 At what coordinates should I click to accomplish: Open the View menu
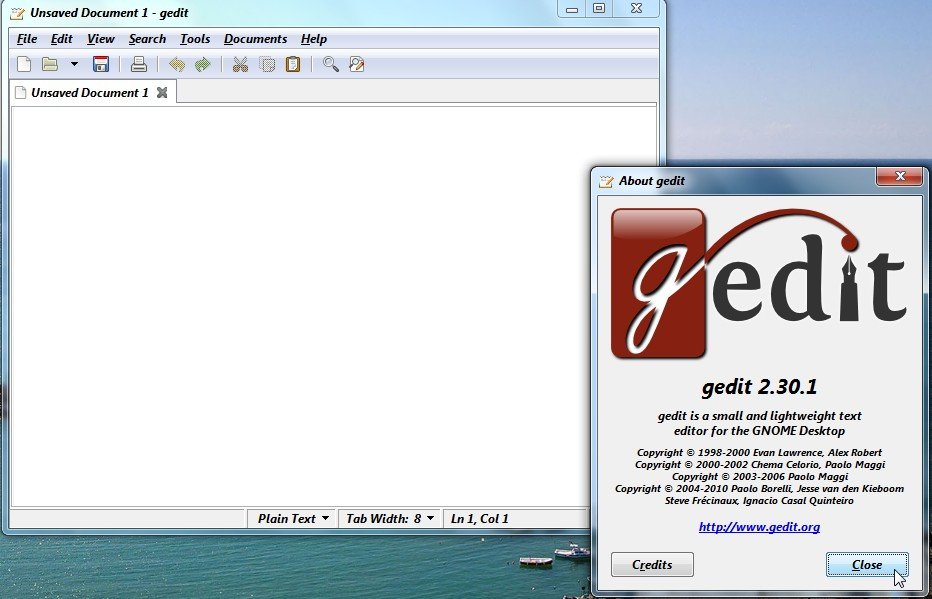click(x=100, y=39)
